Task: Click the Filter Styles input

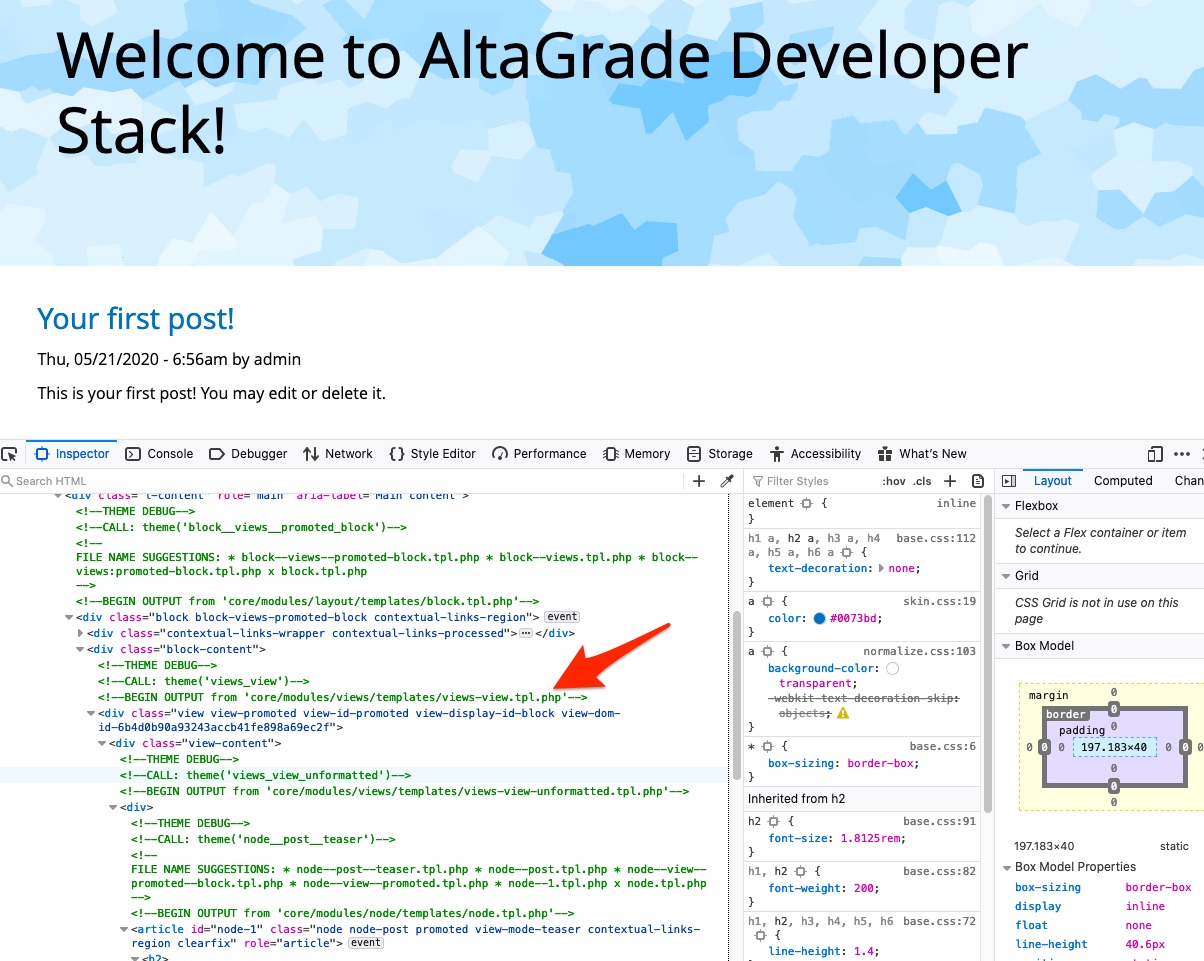Action: click(810, 481)
